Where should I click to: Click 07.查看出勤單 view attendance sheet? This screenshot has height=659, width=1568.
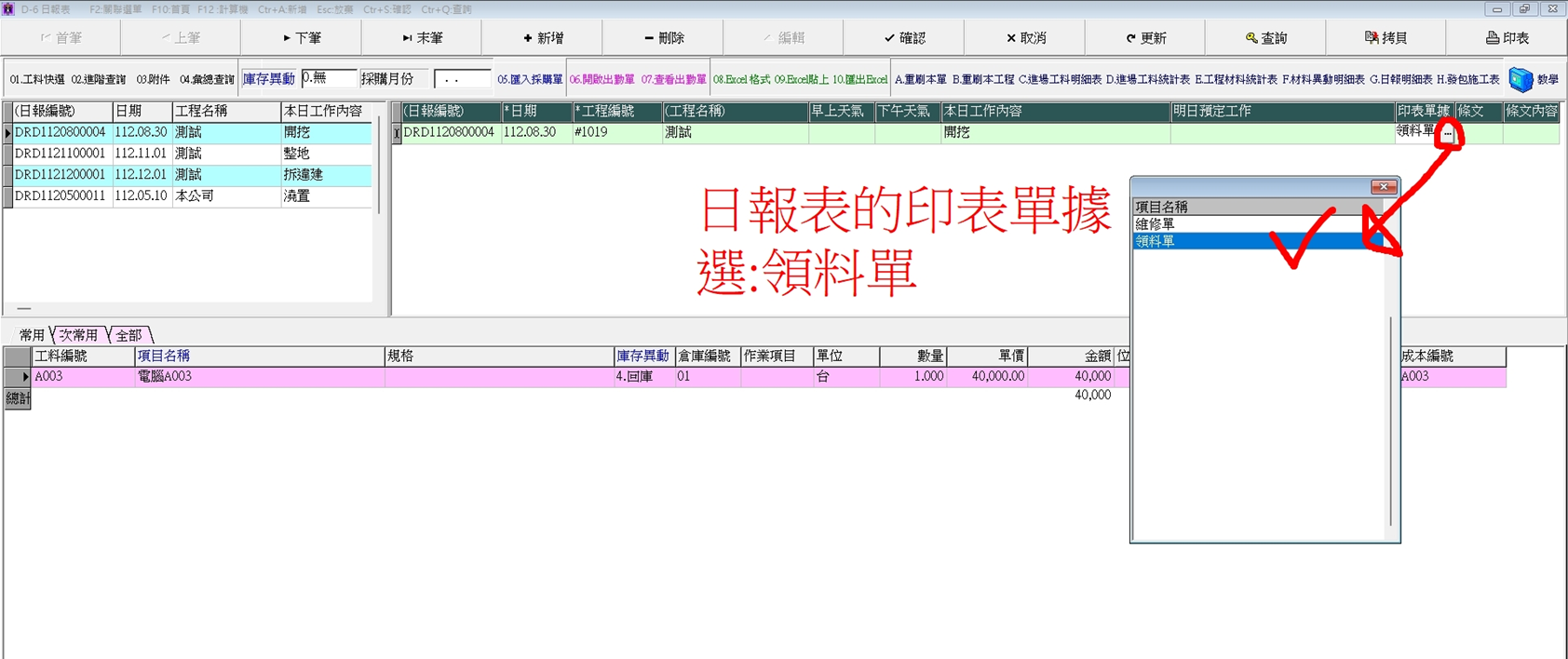pyautogui.click(x=673, y=80)
